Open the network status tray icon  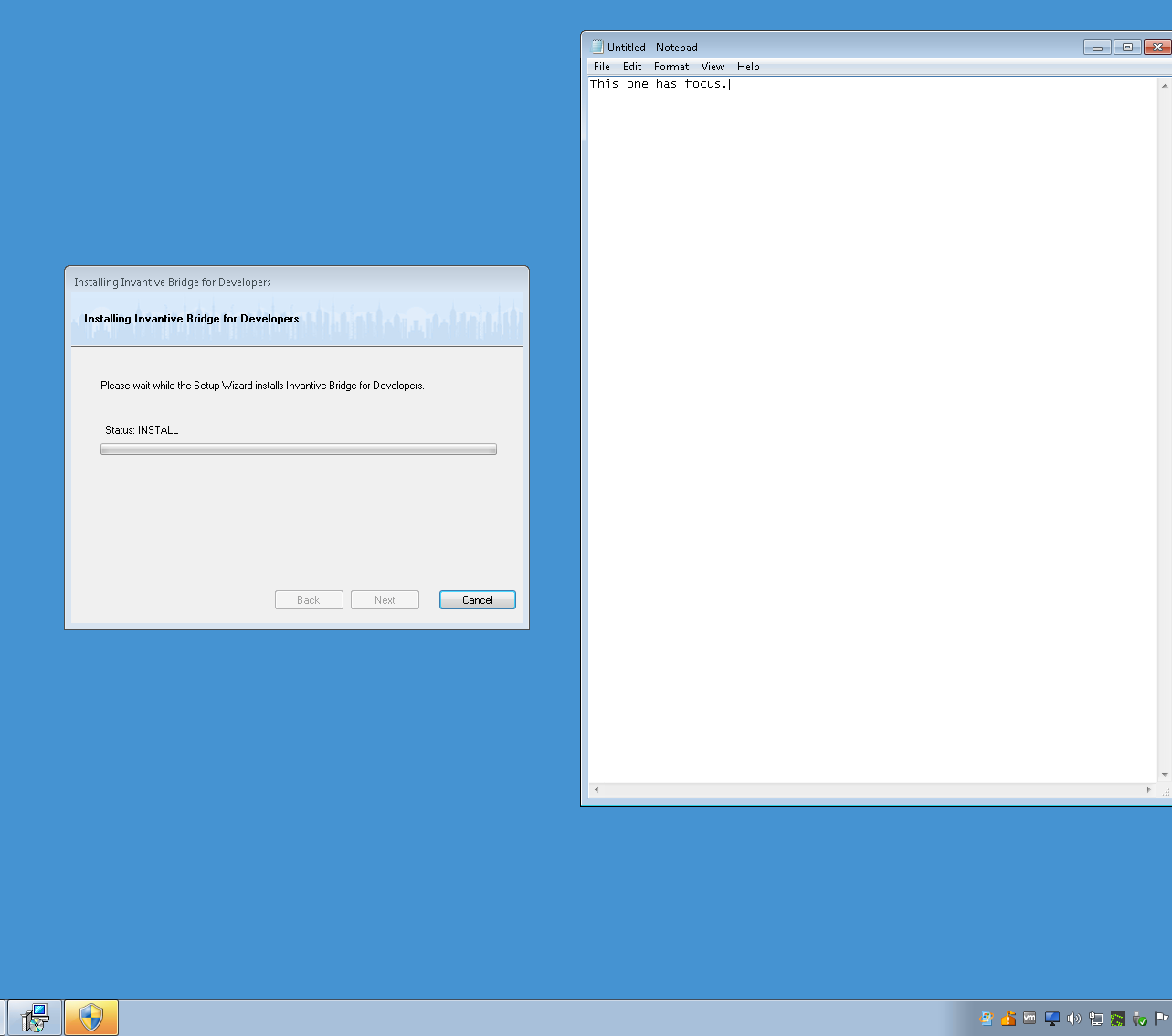1095,1018
